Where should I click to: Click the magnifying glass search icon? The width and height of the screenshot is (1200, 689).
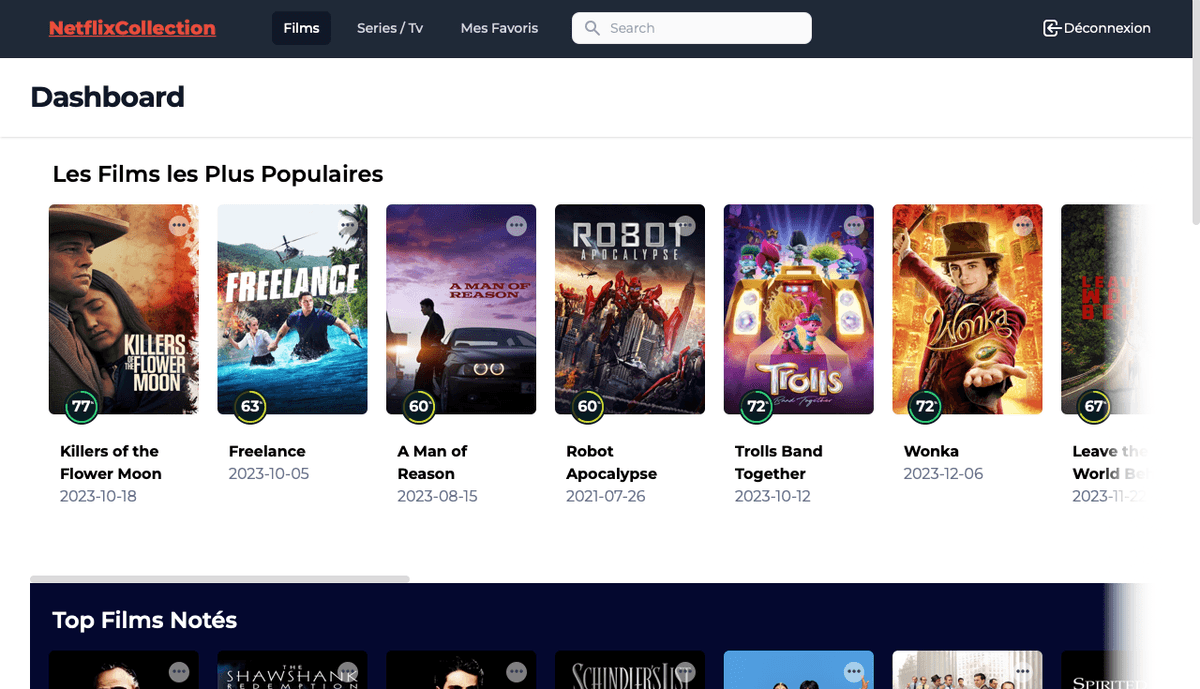(x=592, y=28)
